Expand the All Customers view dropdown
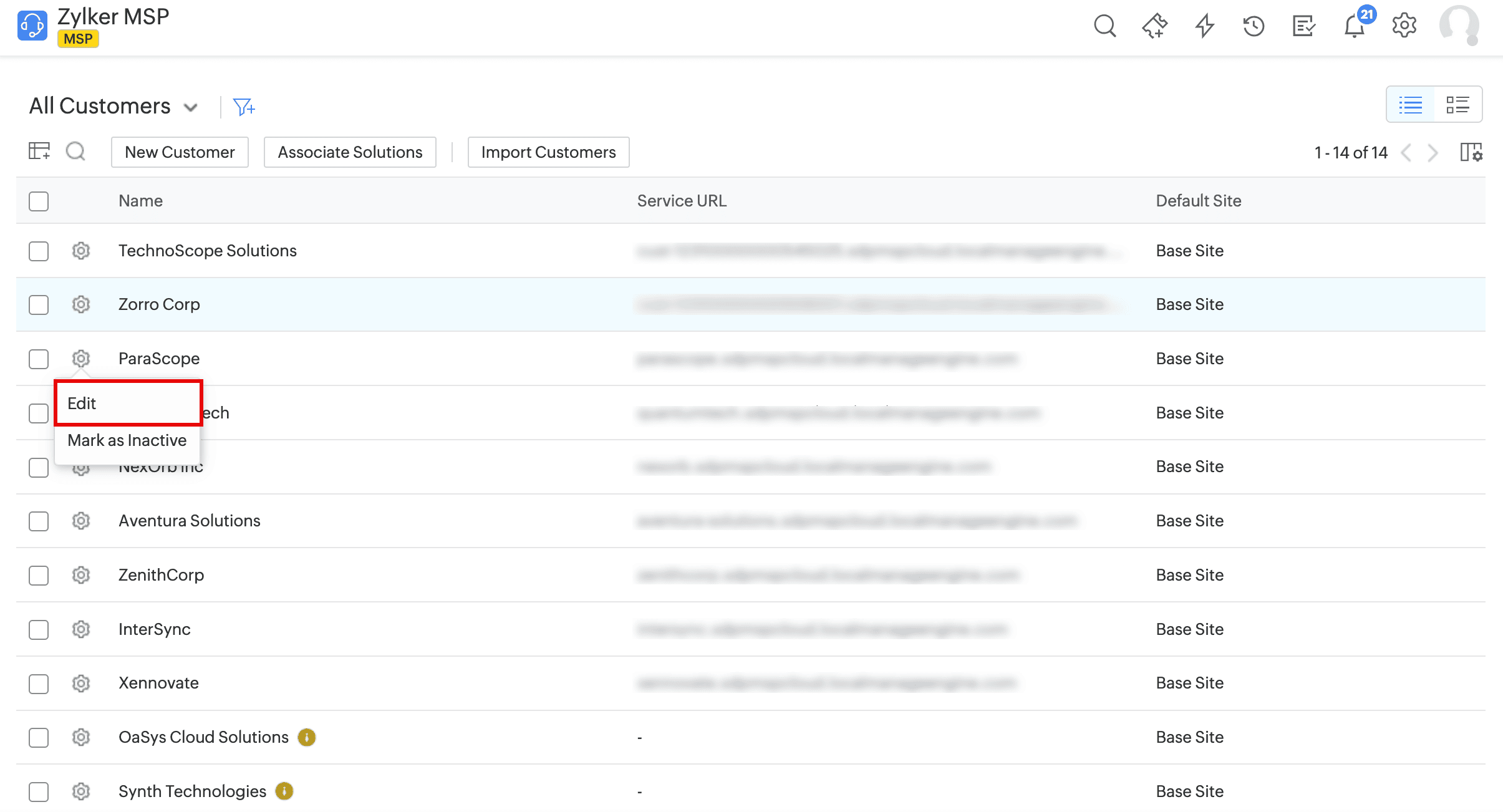Viewport: 1503px width, 812px height. tap(191, 107)
